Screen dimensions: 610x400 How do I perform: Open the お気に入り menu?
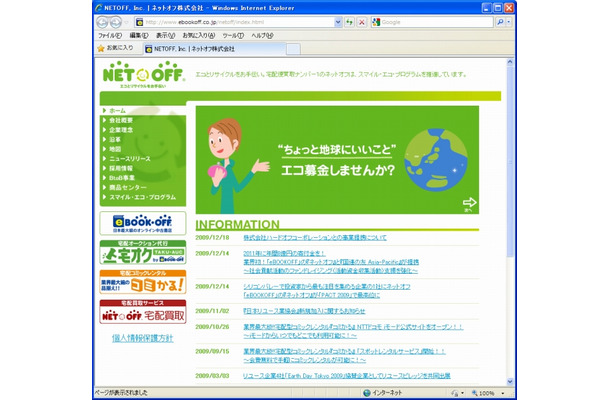click(x=199, y=35)
